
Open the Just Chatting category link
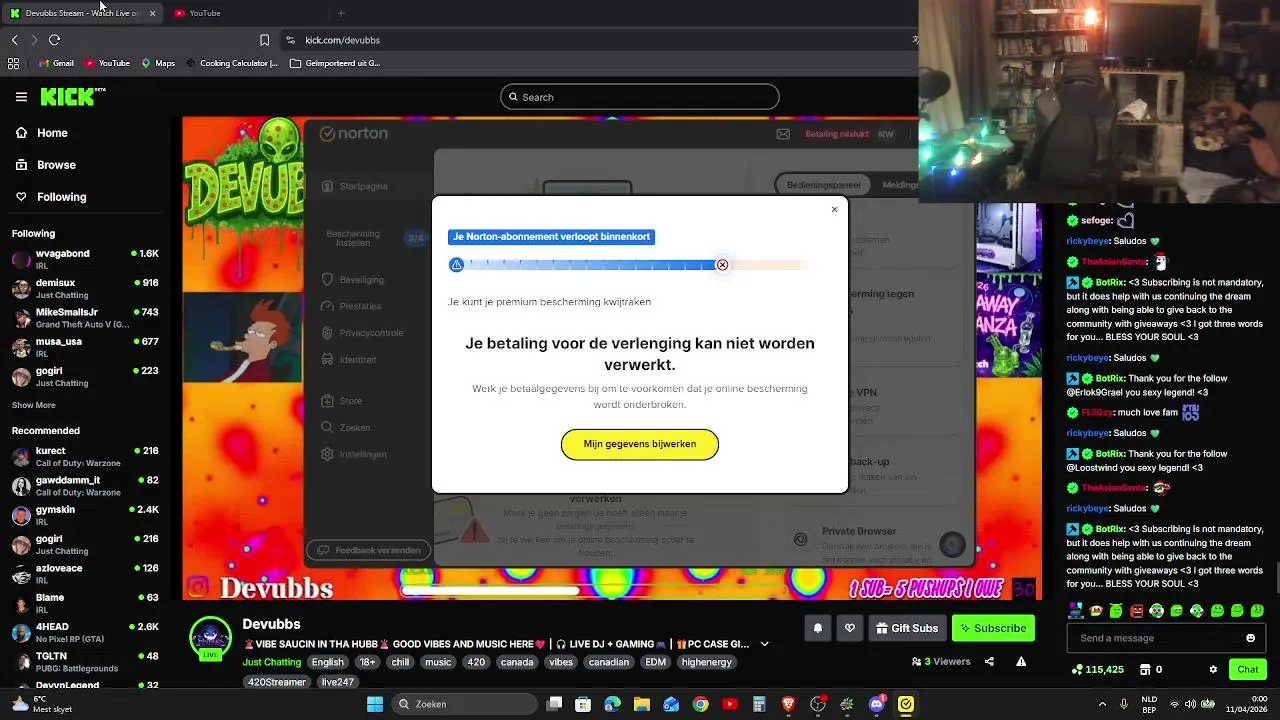click(x=271, y=662)
